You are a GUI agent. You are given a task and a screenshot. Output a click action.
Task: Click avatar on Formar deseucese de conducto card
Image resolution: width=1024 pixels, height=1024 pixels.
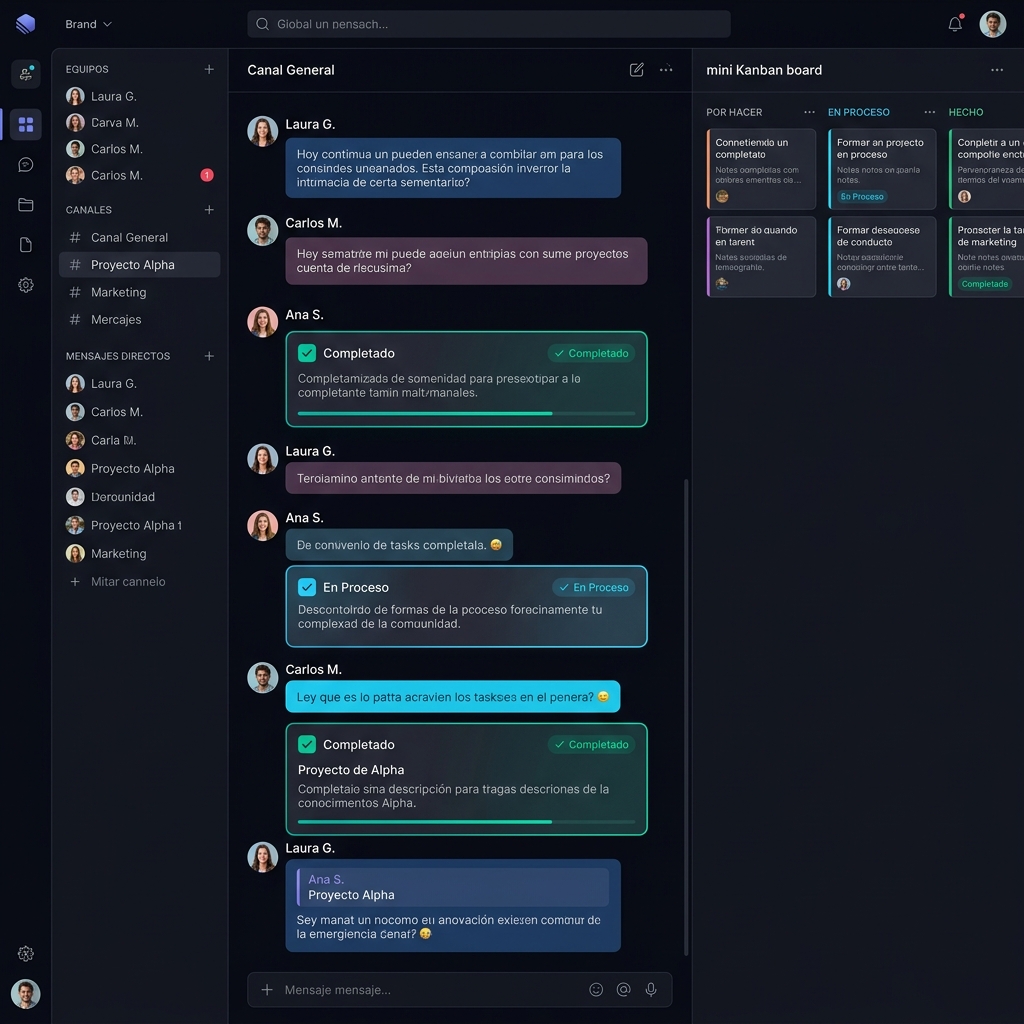point(844,284)
